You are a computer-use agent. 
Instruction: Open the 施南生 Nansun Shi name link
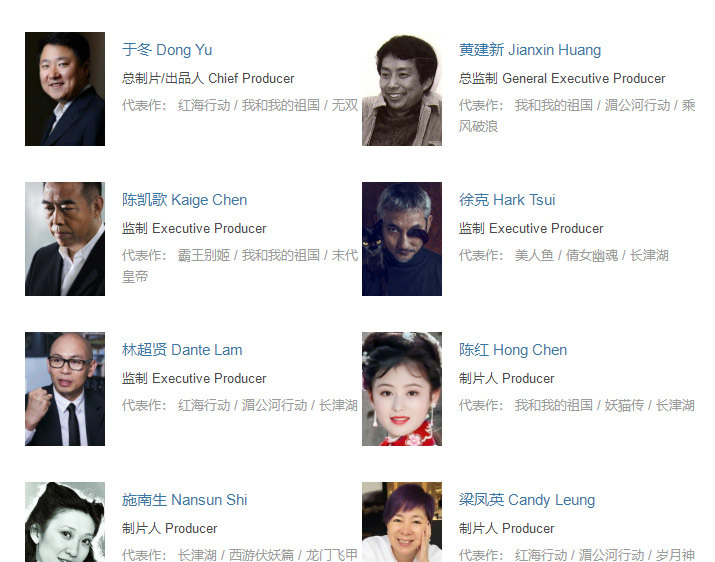click(184, 500)
